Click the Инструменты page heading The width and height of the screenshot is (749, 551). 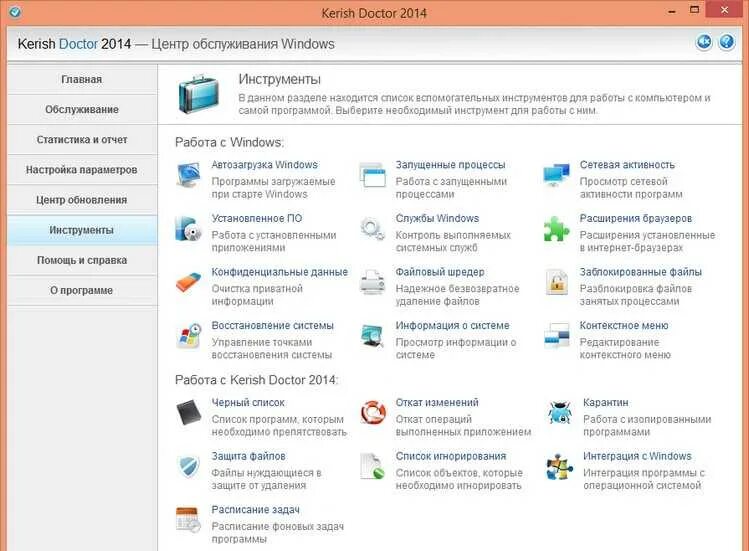[x=279, y=79]
